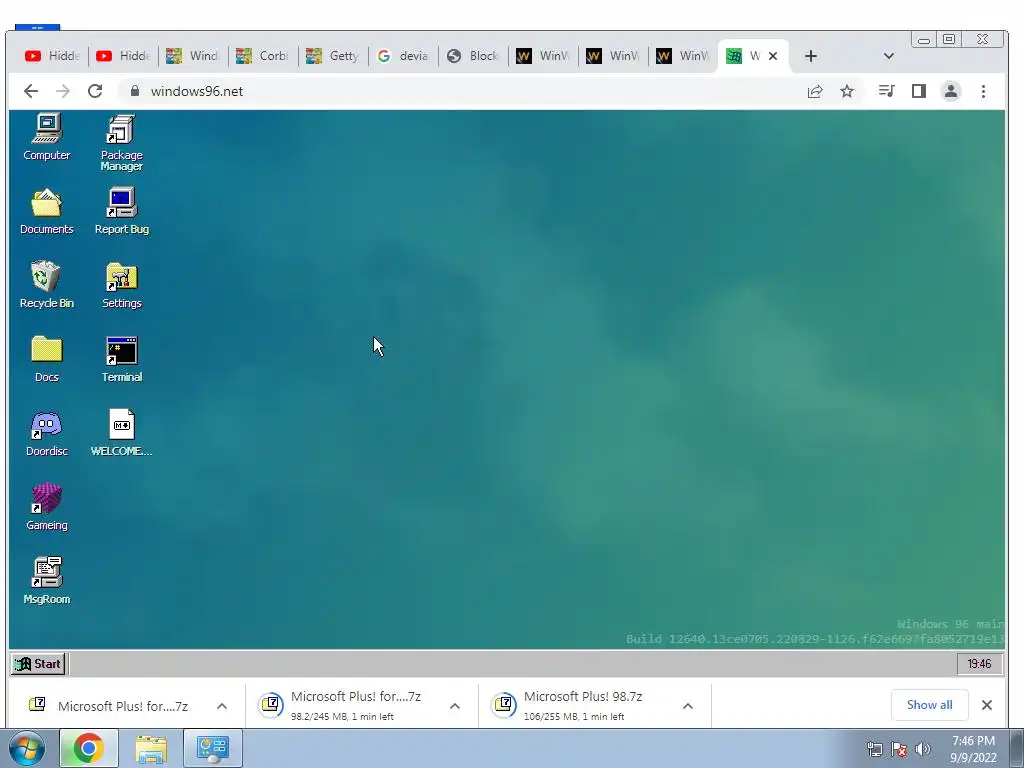
Task: Open the Windows 96 Start menu
Action: click(38, 664)
